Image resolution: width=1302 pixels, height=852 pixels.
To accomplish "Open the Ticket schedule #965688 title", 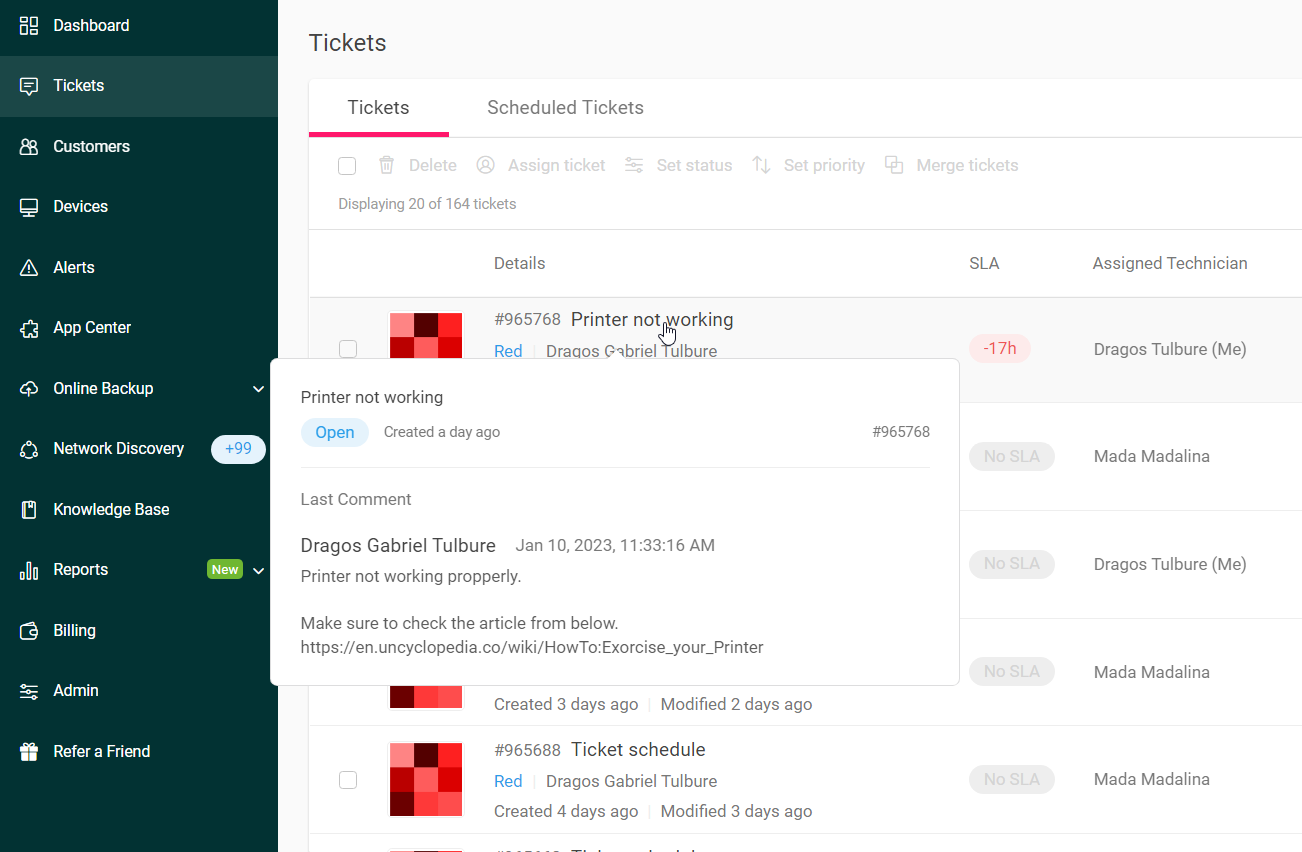I will 638,750.
